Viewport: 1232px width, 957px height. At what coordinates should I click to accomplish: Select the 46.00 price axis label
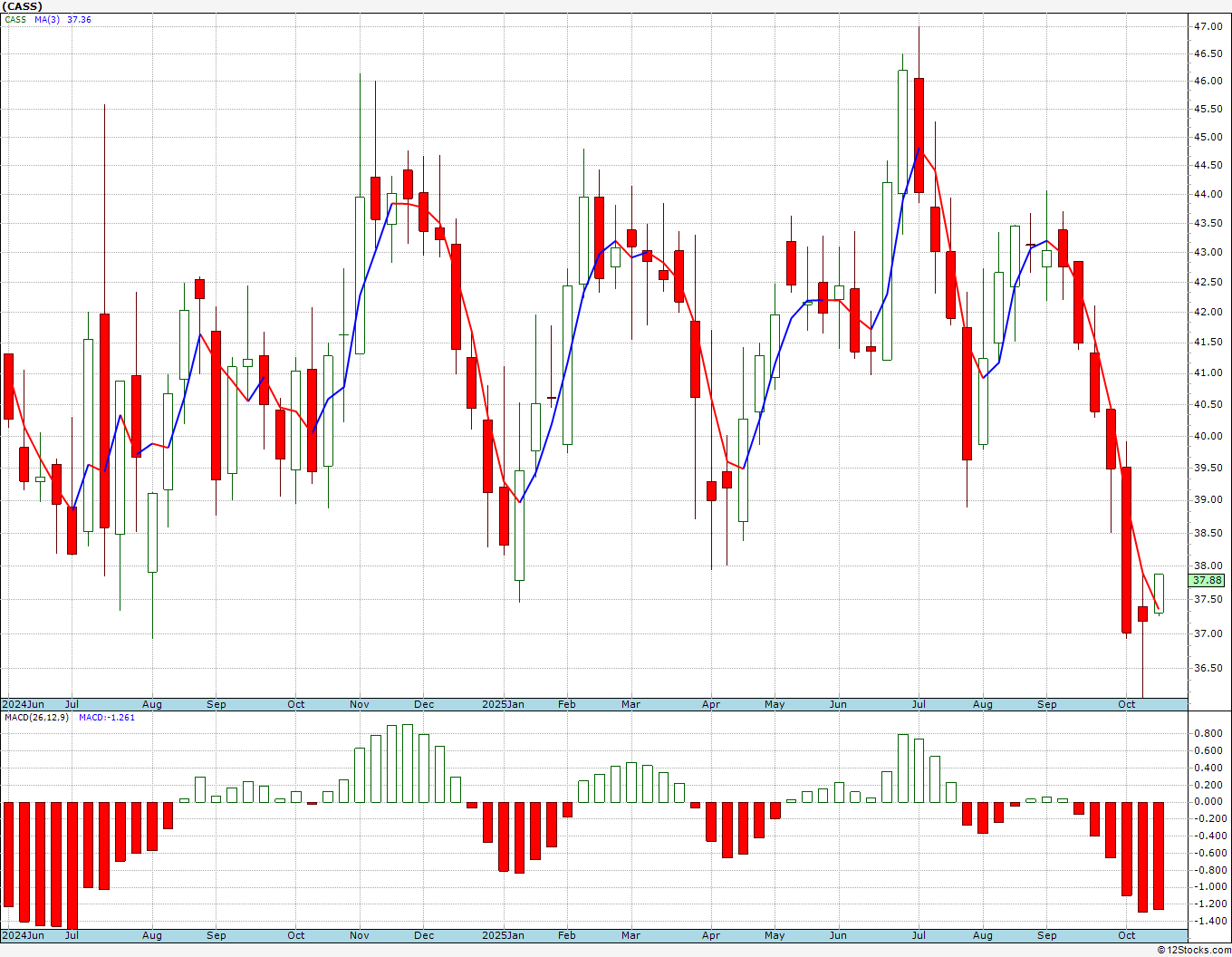1208,81
